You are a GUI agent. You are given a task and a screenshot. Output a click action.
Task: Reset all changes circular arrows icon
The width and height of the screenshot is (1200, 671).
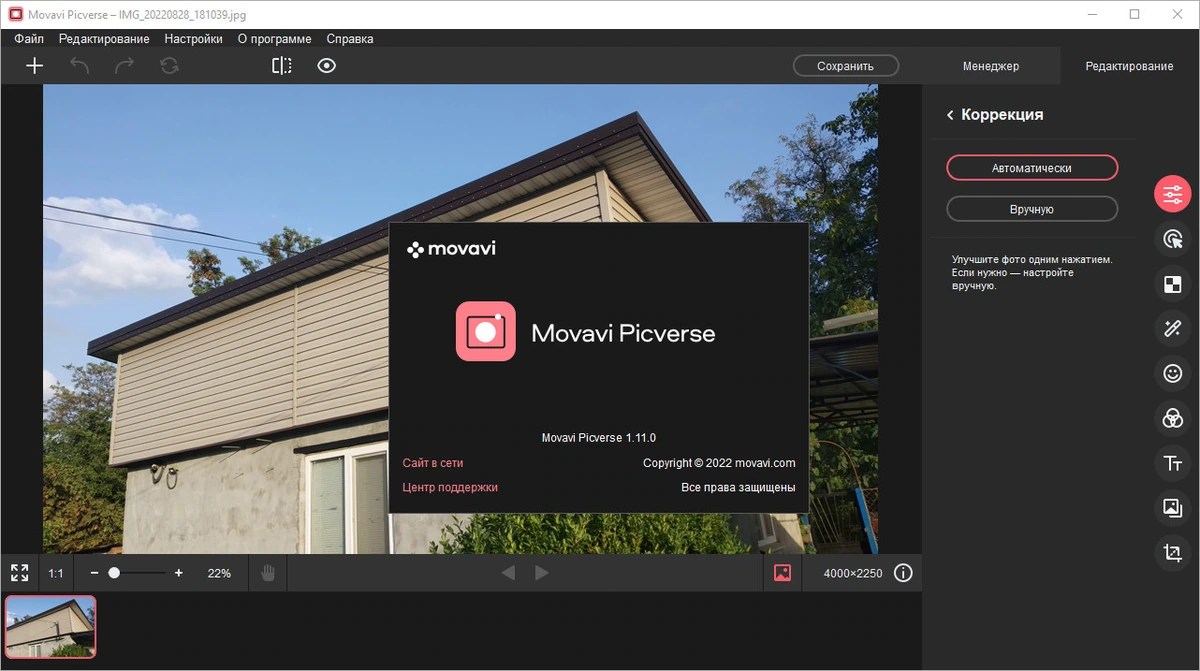[169, 66]
